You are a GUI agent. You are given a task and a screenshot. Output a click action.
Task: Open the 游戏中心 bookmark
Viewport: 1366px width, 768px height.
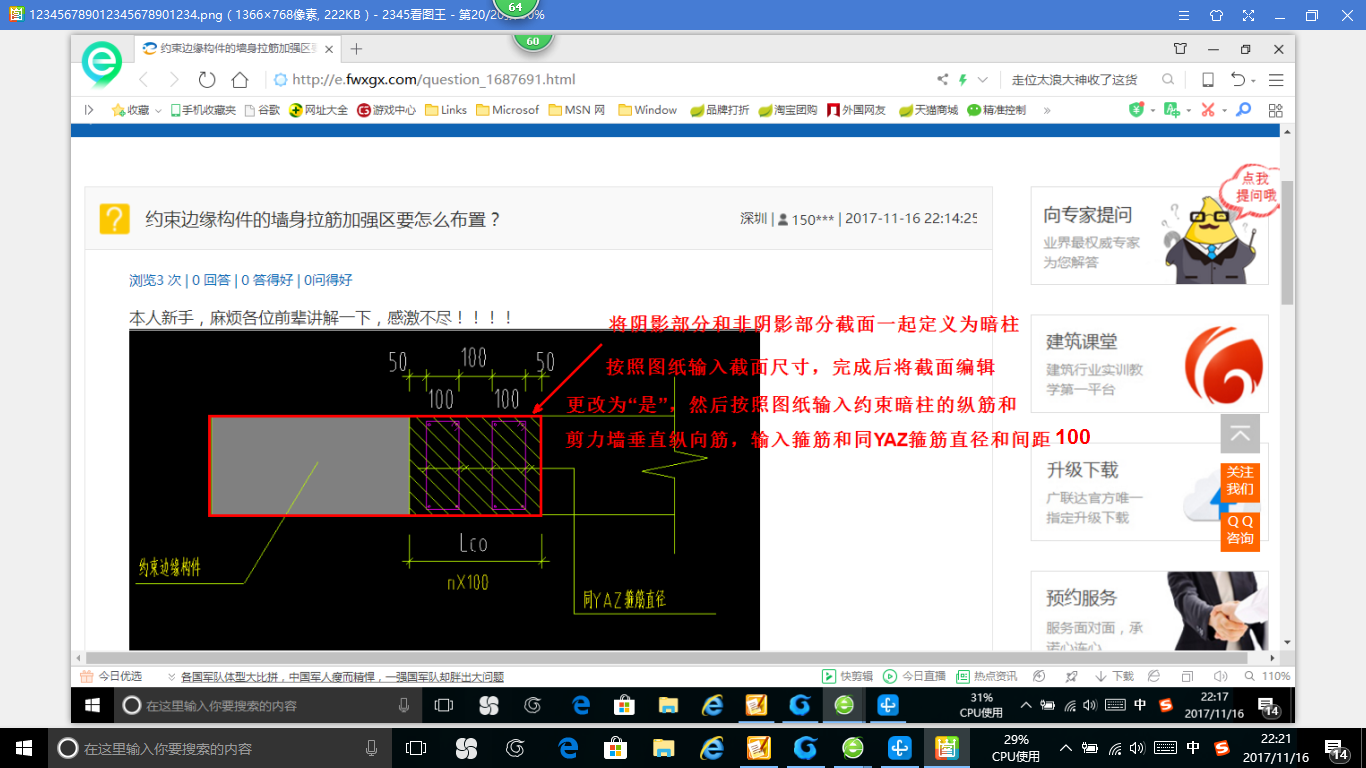pyautogui.click(x=386, y=110)
